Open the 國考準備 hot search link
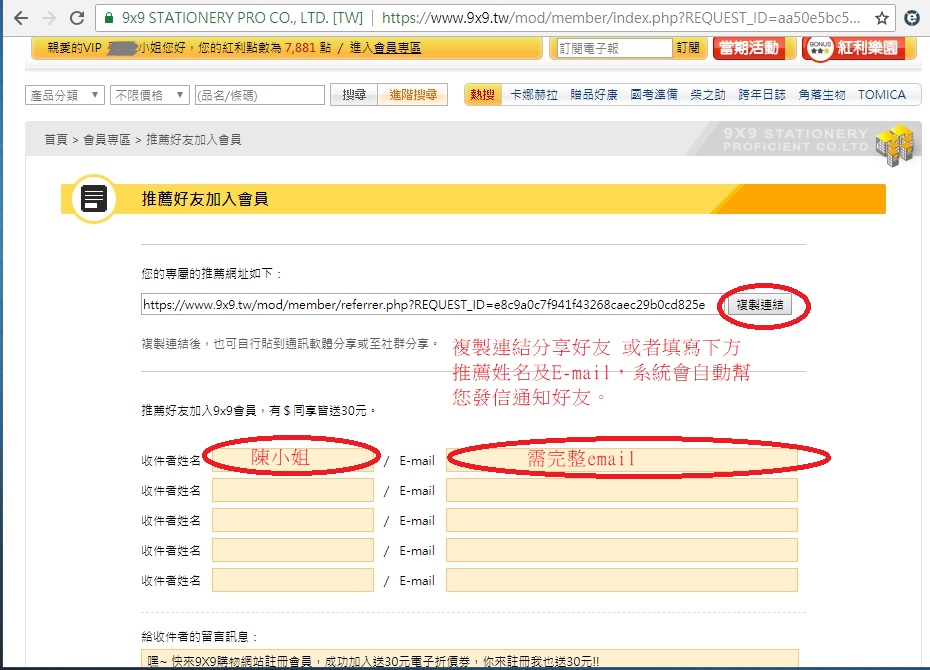 pyautogui.click(x=654, y=95)
